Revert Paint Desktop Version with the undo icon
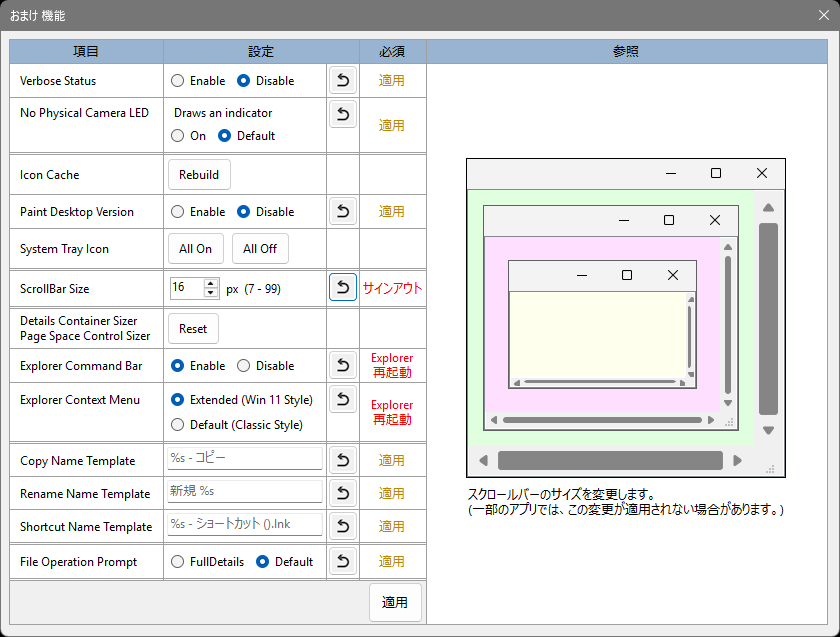 [343, 212]
